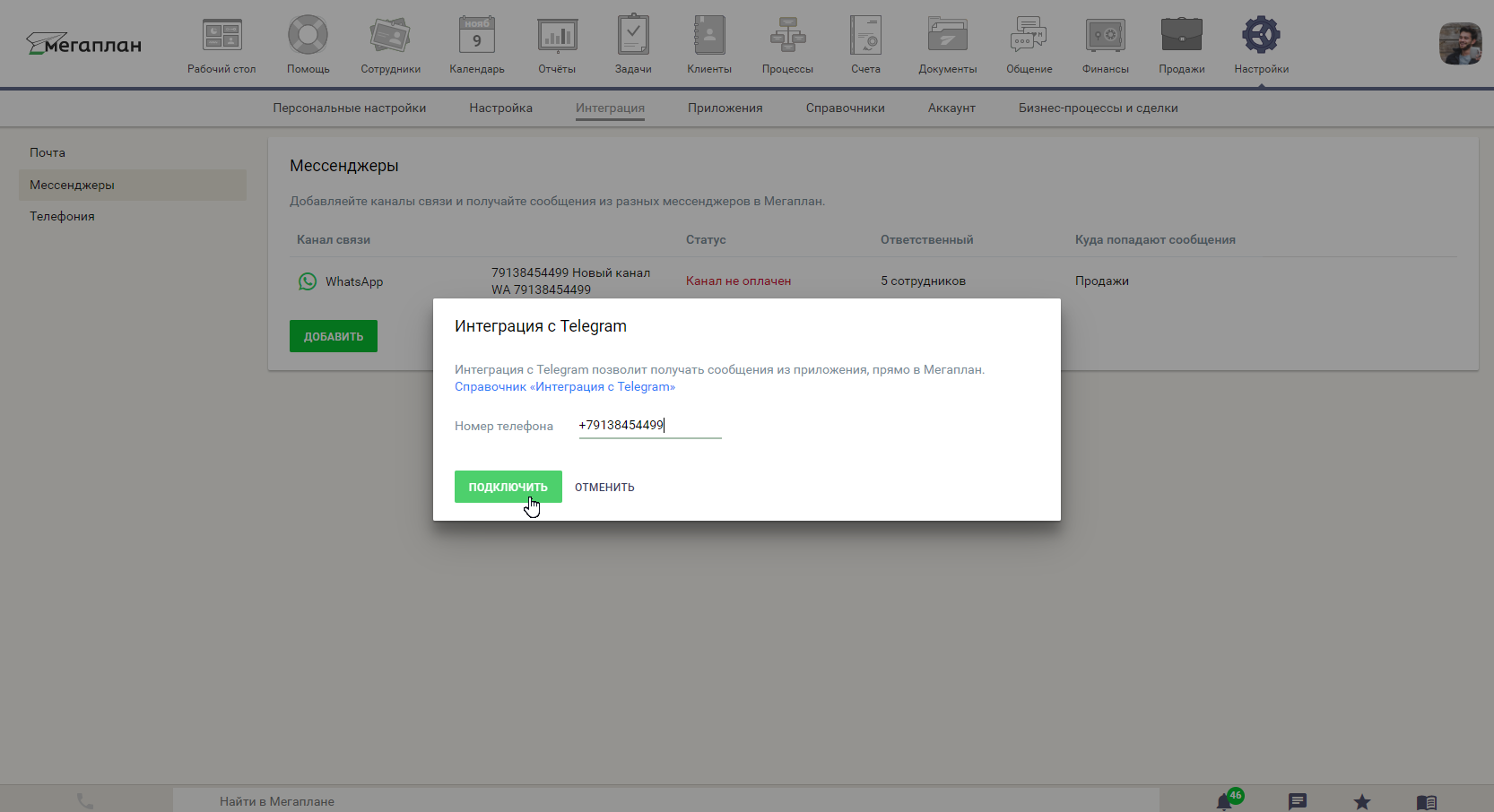Click the phone handset icon in bottom bar
1494x812 pixels.
(x=85, y=801)
